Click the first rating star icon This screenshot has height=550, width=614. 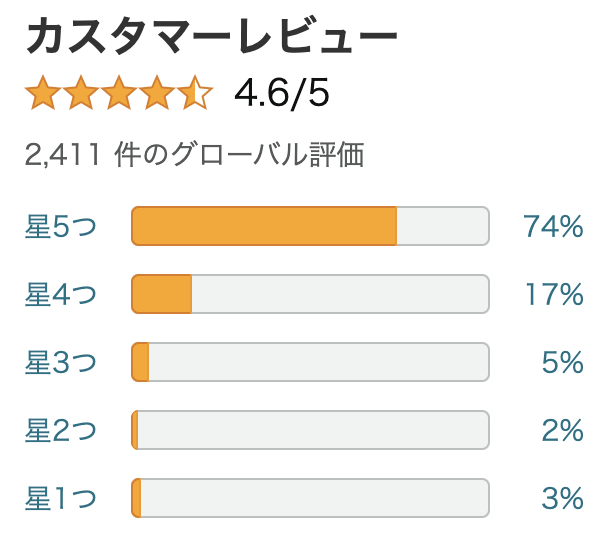[x=43, y=93]
